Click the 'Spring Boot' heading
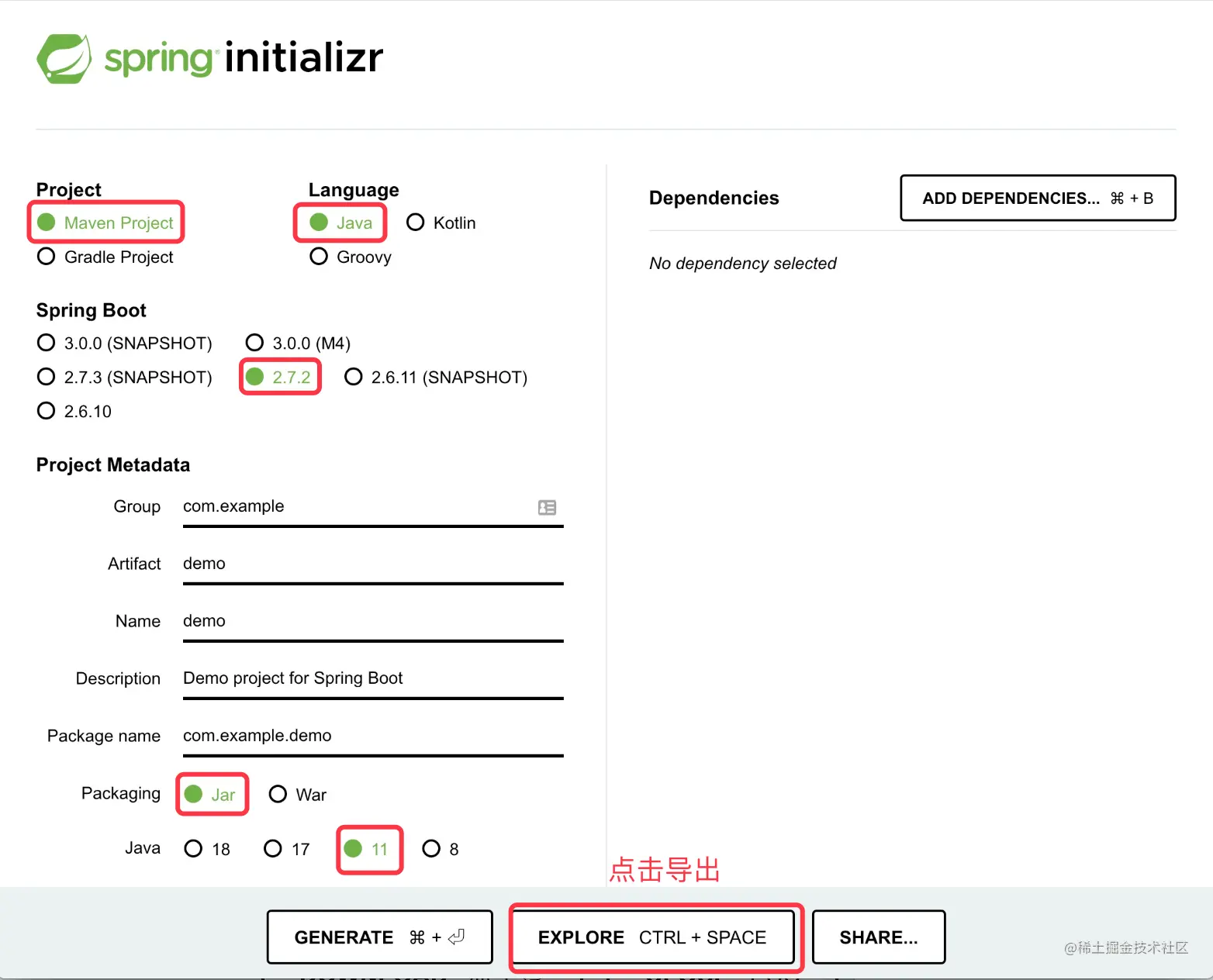This screenshot has width=1213, height=980. pyautogui.click(x=92, y=311)
